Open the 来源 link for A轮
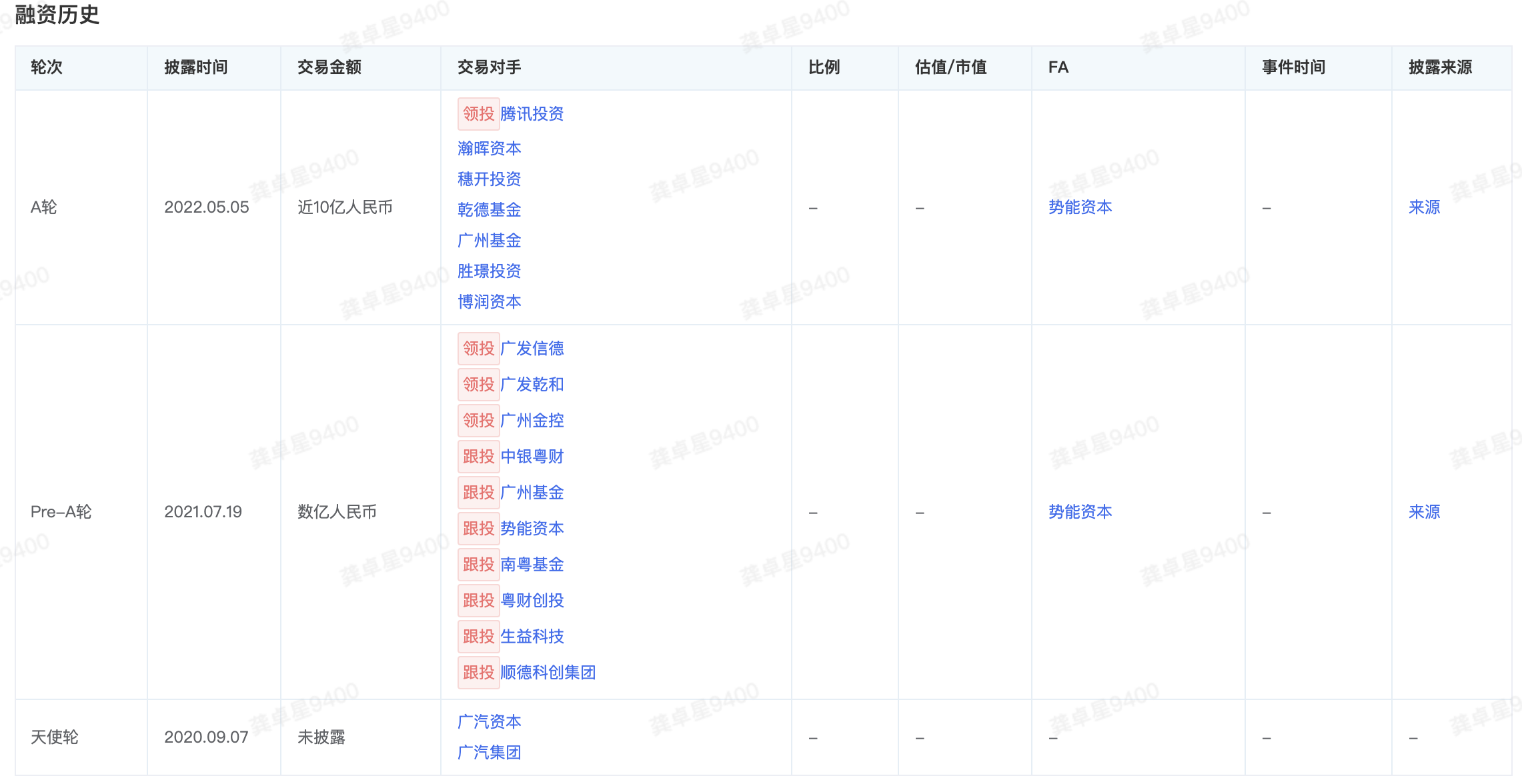This screenshot has height=784, width=1522. click(x=1424, y=207)
